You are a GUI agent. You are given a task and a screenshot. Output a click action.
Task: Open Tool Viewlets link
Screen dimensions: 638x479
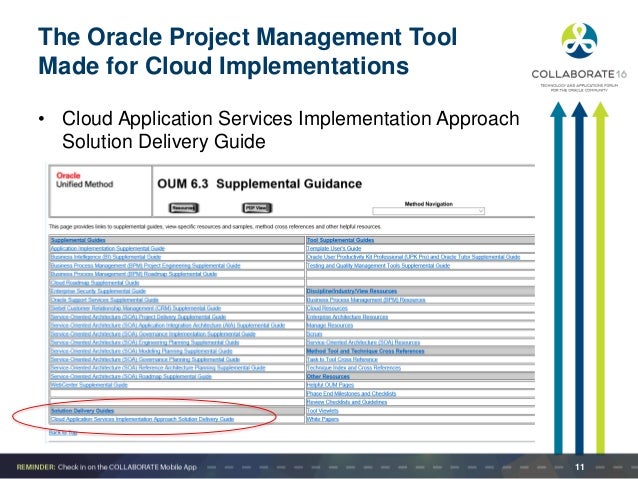tap(323, 411)
